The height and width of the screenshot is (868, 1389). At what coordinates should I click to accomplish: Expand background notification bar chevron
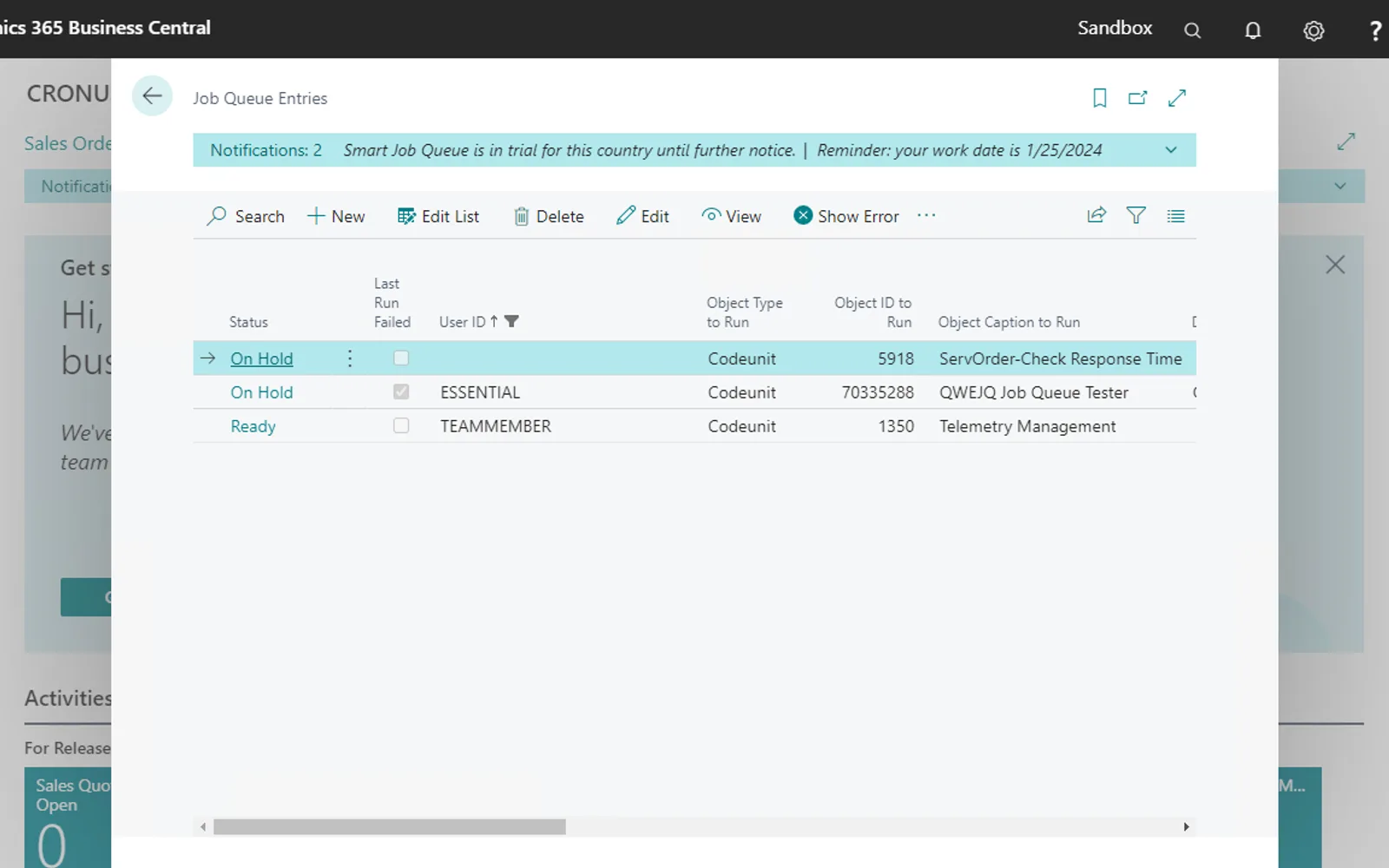1340,186
